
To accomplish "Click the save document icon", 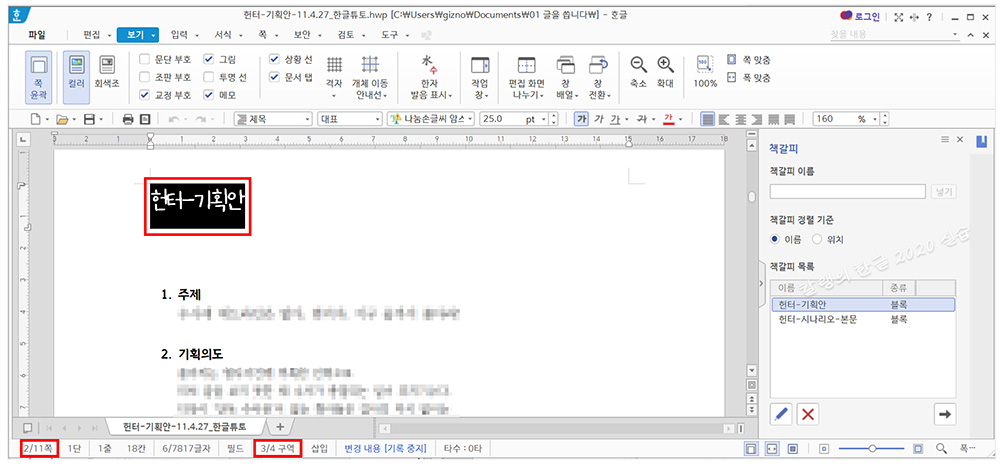I will 90,119.
